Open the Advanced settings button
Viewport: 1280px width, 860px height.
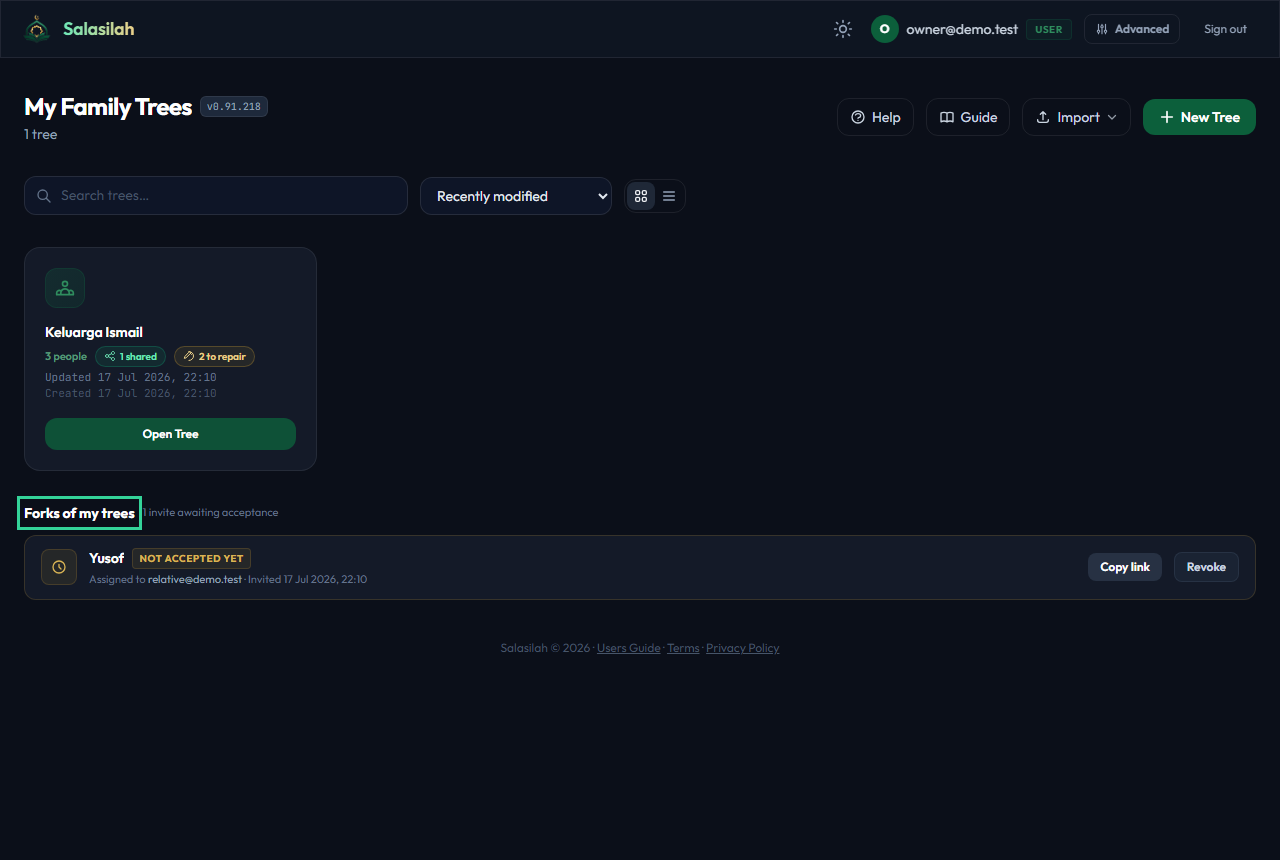pos(1132,29)
